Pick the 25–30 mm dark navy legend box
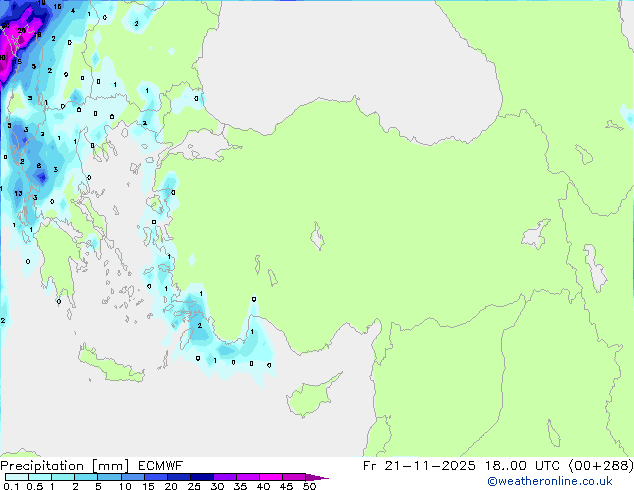Screen dimensions: 634x490 tap(202, 477)
